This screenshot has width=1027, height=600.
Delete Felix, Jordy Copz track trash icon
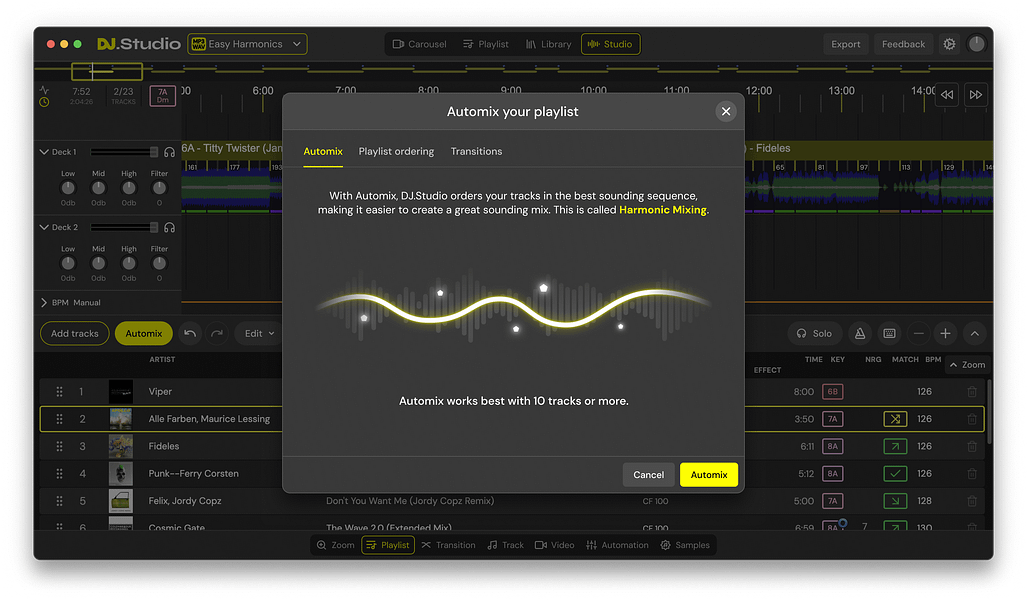click(972, 501)
